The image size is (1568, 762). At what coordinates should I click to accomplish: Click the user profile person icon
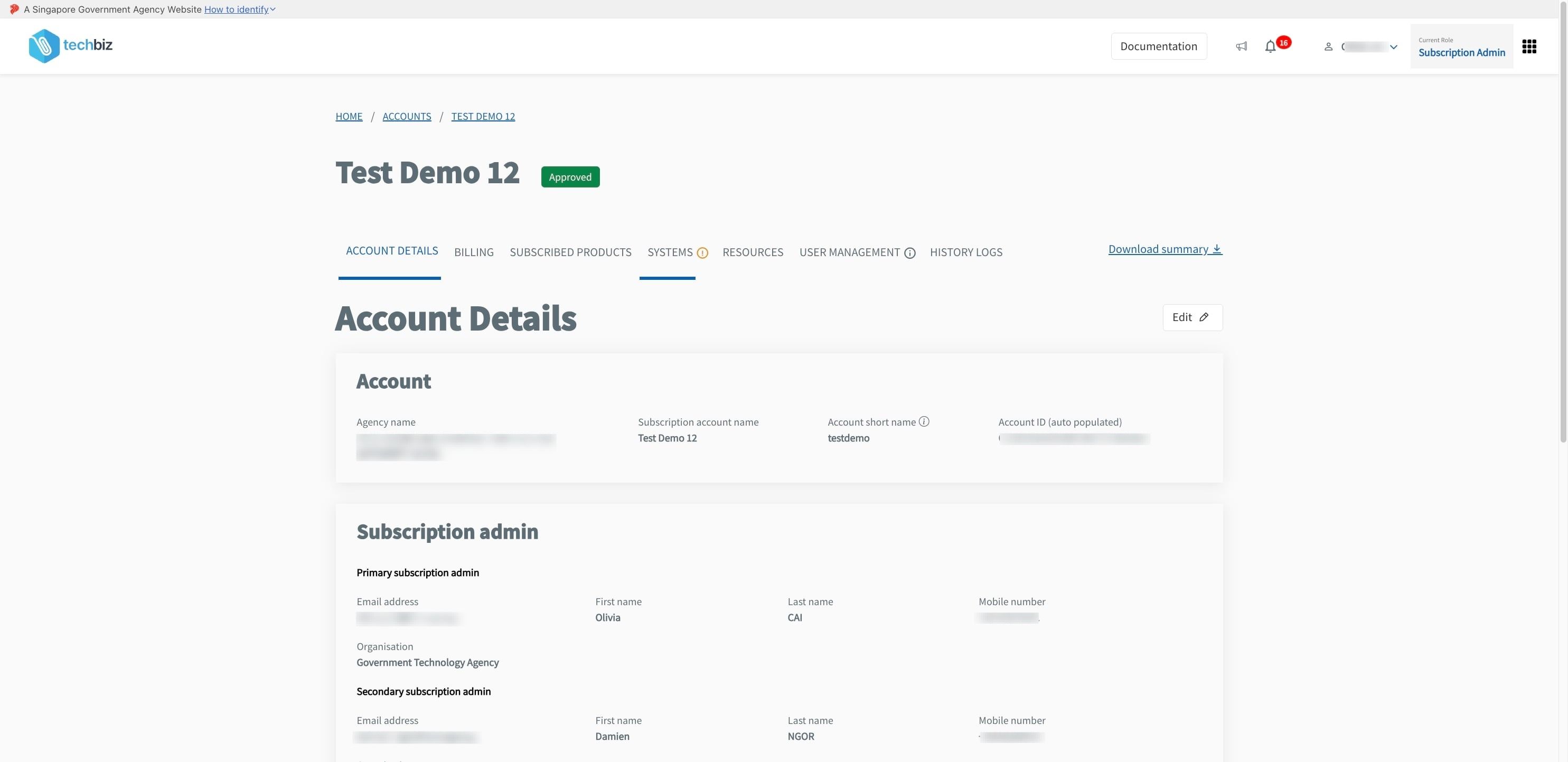click(x=1328, y=46)
